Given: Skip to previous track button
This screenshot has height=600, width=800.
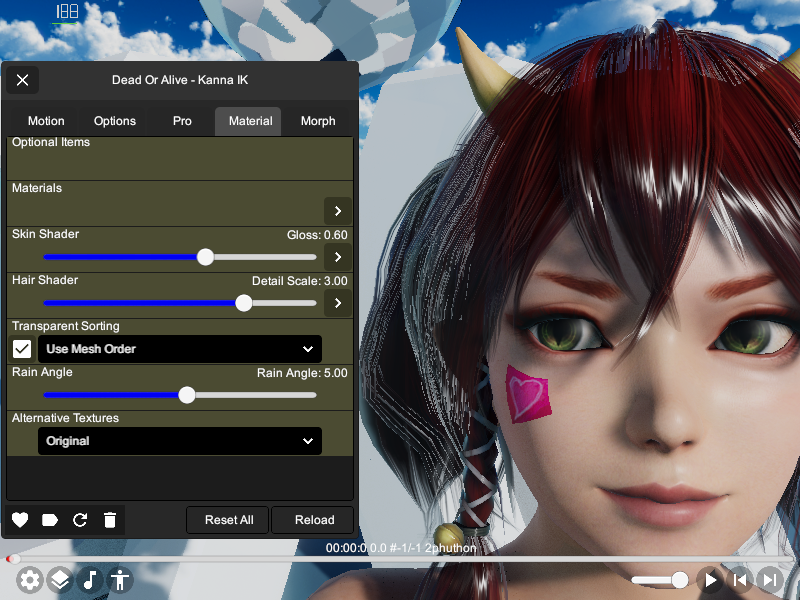Looking at the screenshot, I should [740, 580].
